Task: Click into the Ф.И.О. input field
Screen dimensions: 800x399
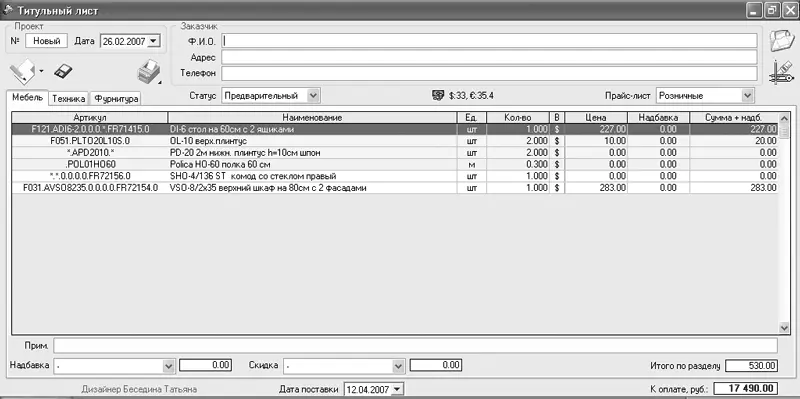Action: pos(489,40)
